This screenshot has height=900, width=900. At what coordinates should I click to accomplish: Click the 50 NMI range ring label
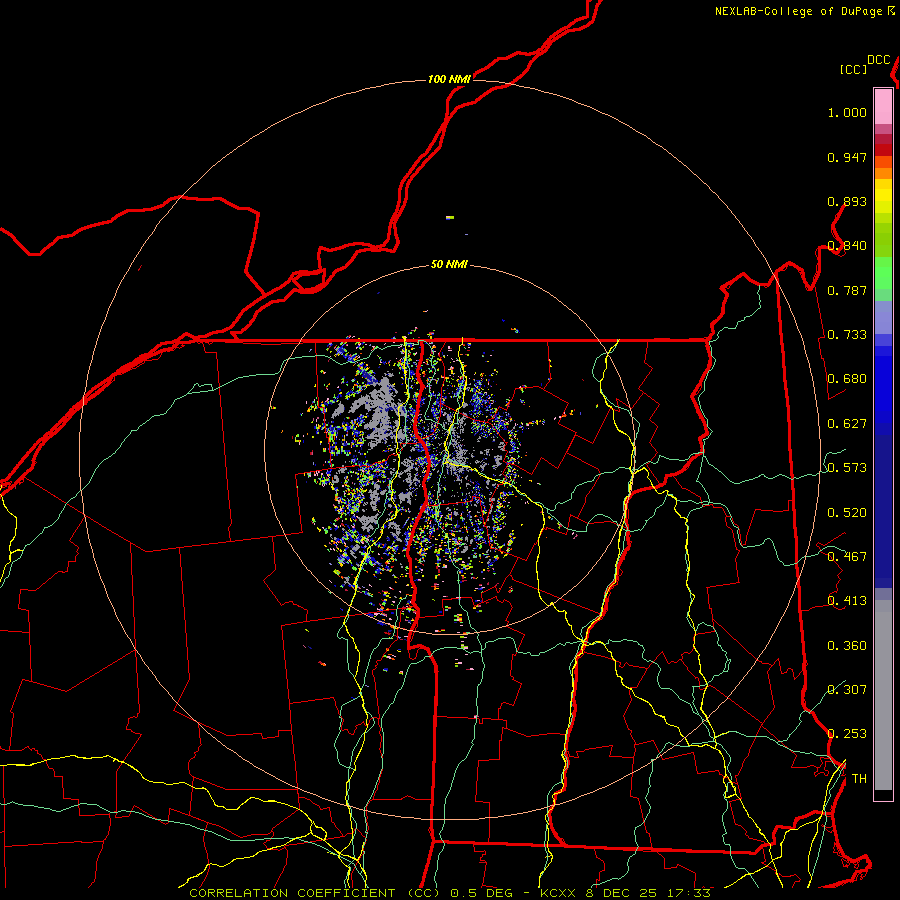449,264
